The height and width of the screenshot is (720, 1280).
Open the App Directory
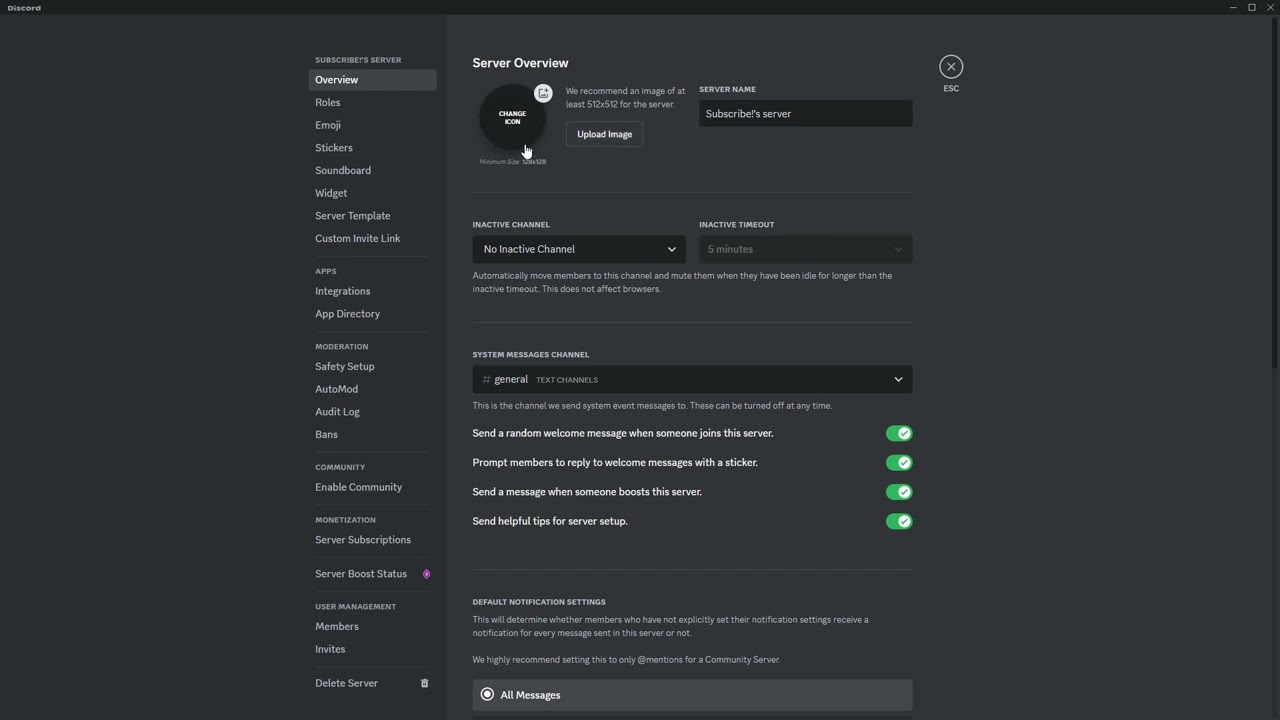click(x=372, y=314)
